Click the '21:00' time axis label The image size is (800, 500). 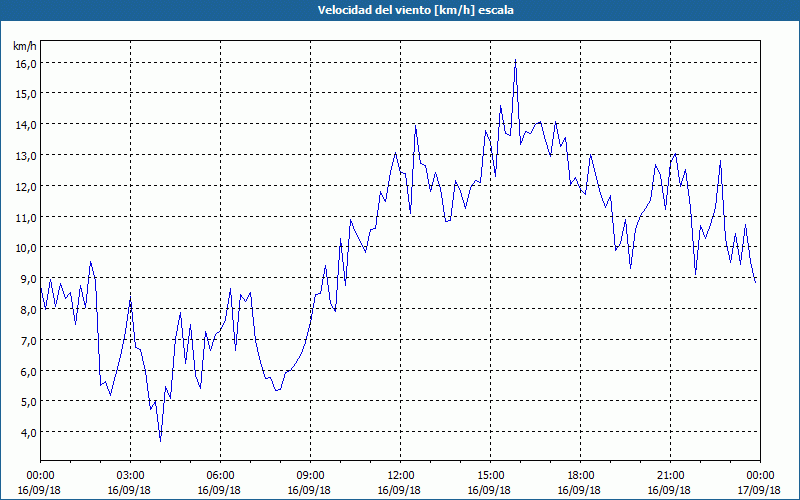click(669, 476)
